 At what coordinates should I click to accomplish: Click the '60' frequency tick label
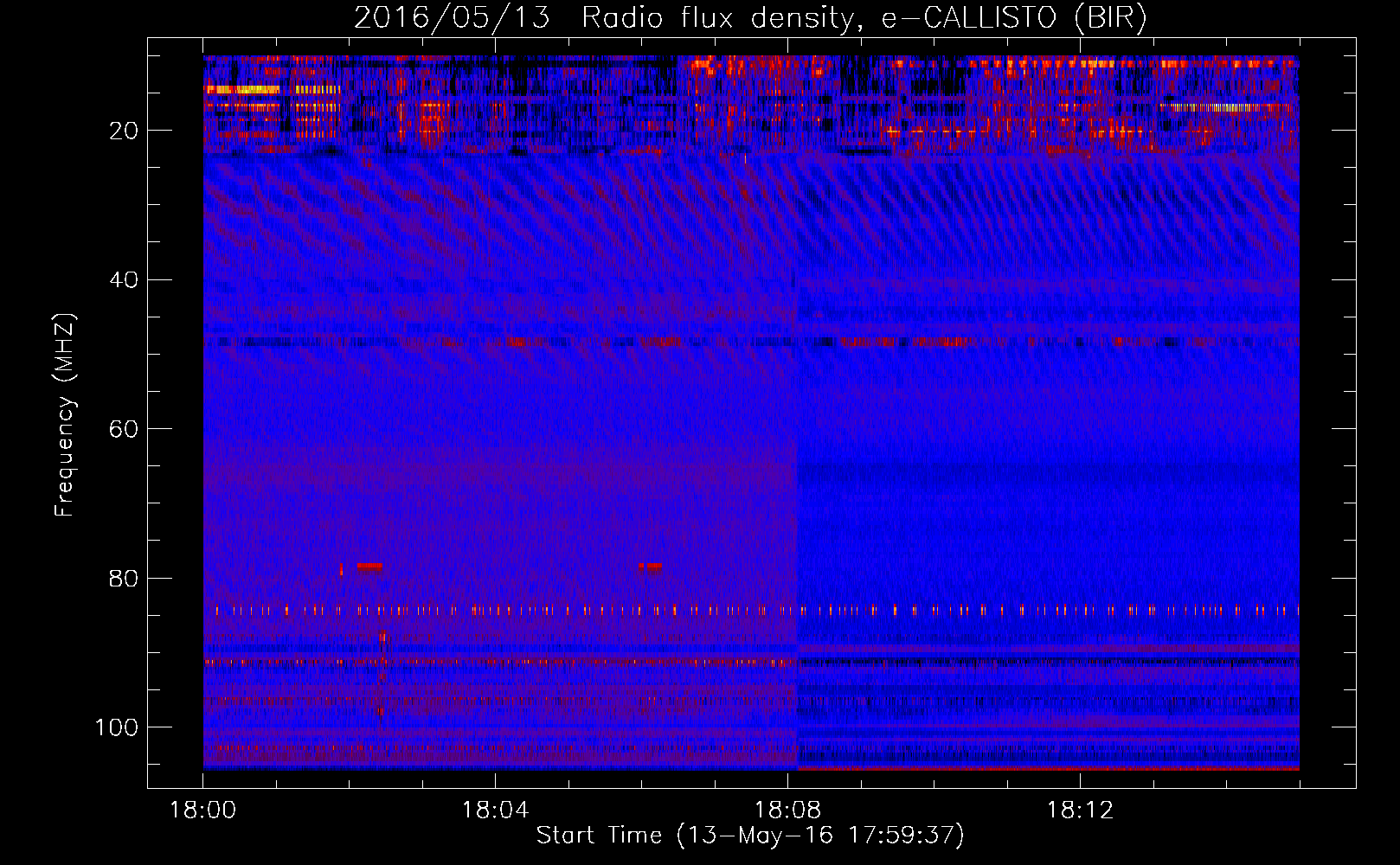click(124, 429)
